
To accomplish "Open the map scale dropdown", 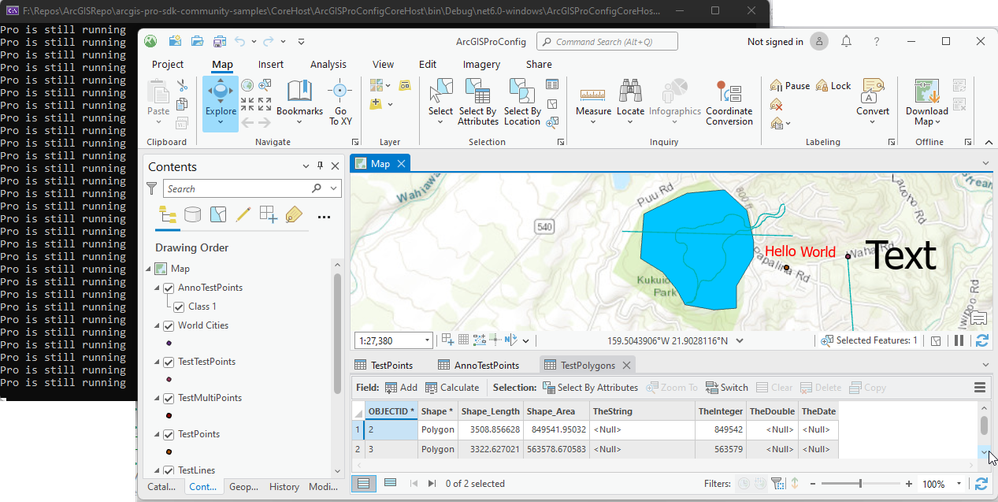I will click(x=427, y=341).
